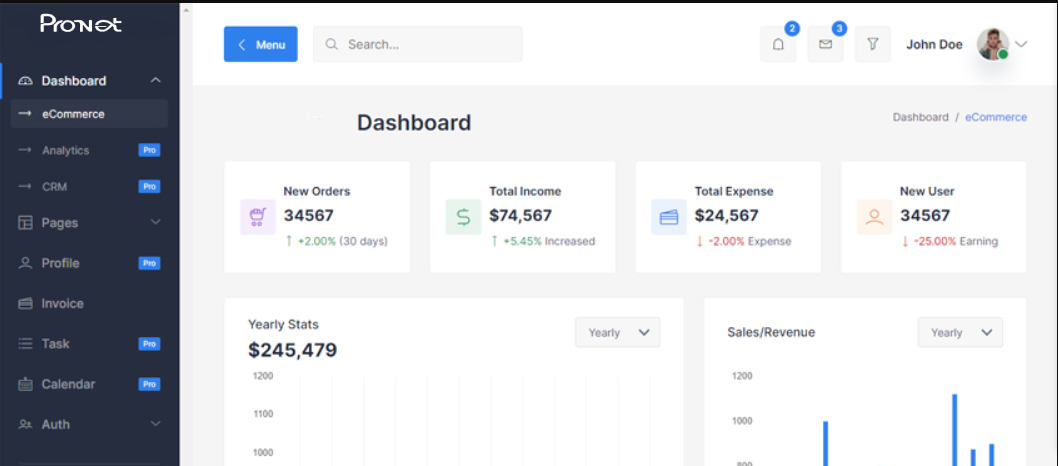
Task: Click the Dashboard breadcrumb link
Action: [920, 117]
